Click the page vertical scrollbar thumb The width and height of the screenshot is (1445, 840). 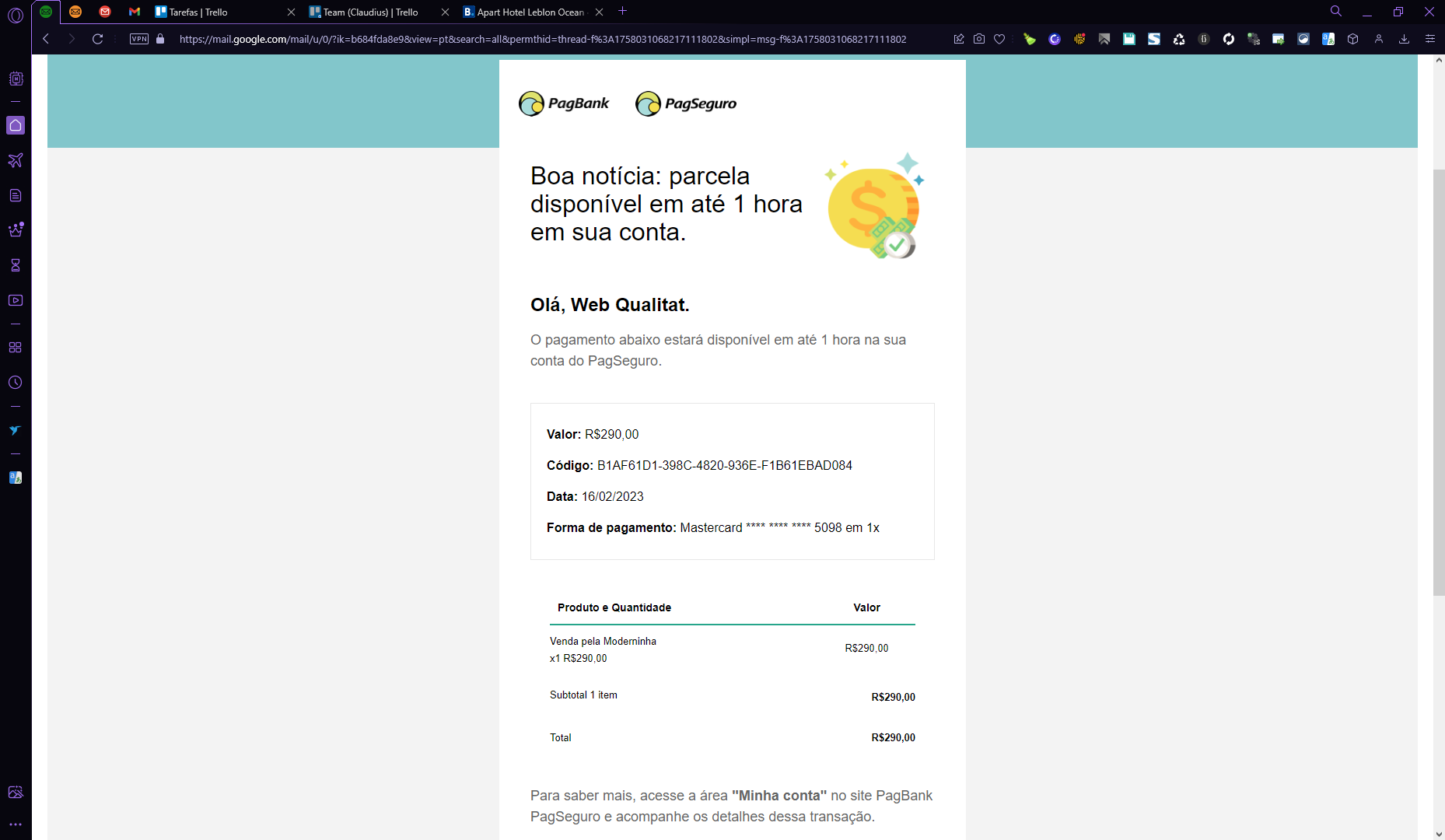pyautogui.click(x=1439, y=382)
